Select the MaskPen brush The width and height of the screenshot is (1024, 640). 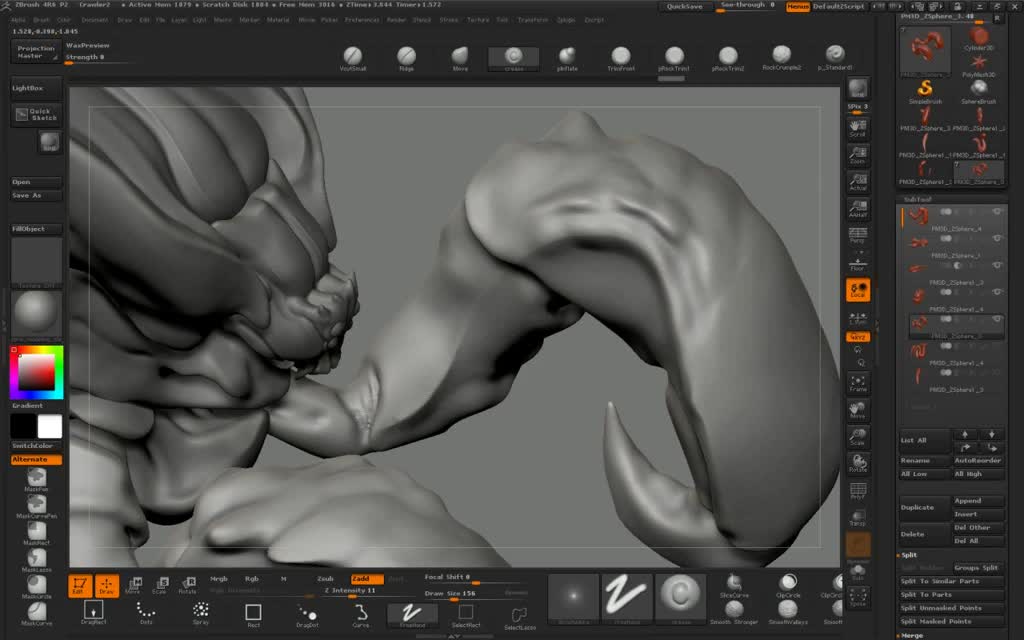click(x=37, y=480)
